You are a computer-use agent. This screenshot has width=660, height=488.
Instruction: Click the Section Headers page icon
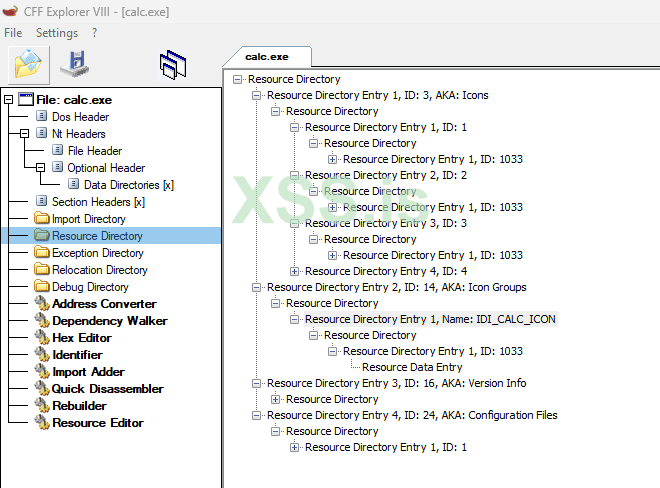click(x=41, y=201)
